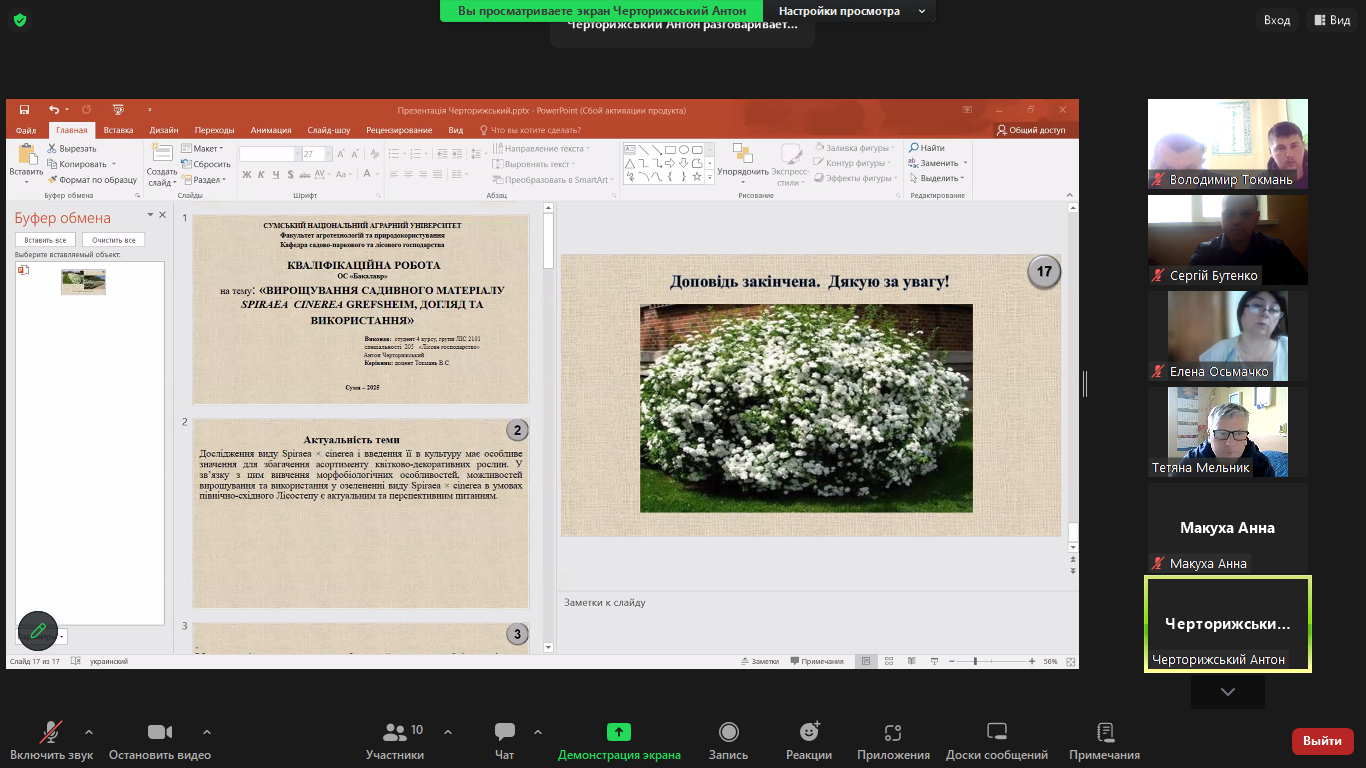This screenshot has width=1366, height=768.
Task: Create a new slide with Создать слайд
Action: pos(162,165)
